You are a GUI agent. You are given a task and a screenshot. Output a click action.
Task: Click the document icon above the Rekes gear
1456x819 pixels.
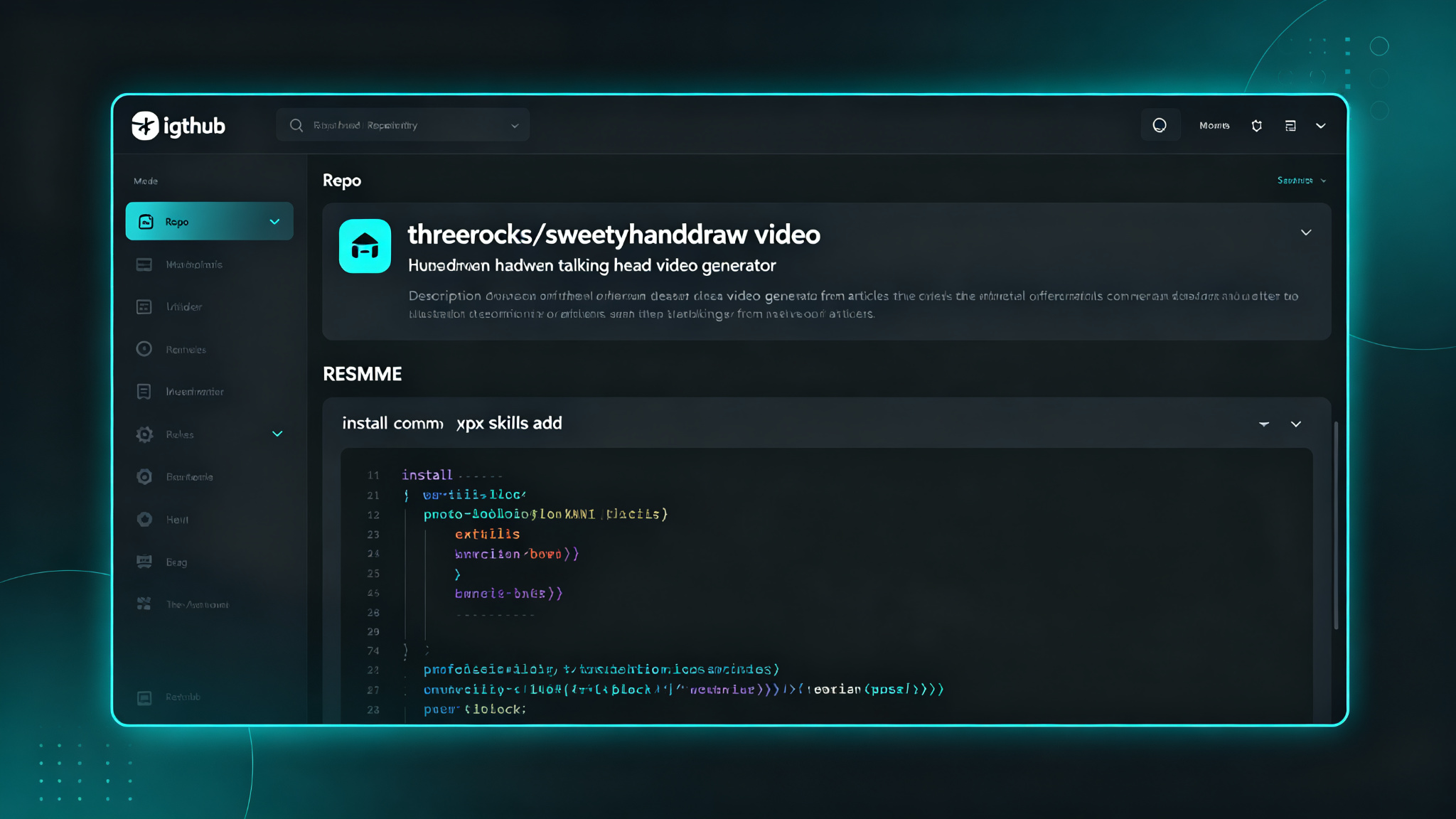[144, 392]
